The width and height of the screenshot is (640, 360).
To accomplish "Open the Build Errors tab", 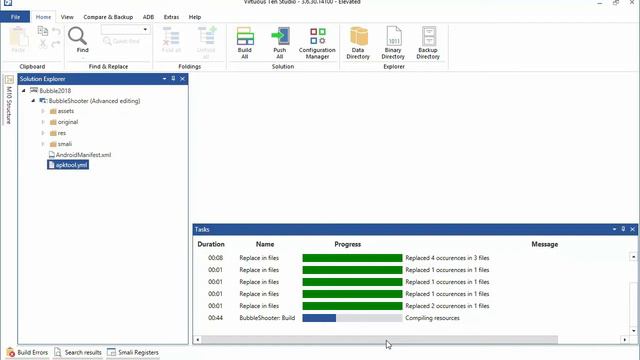I will pyautogui.click(x=27, y=352).
